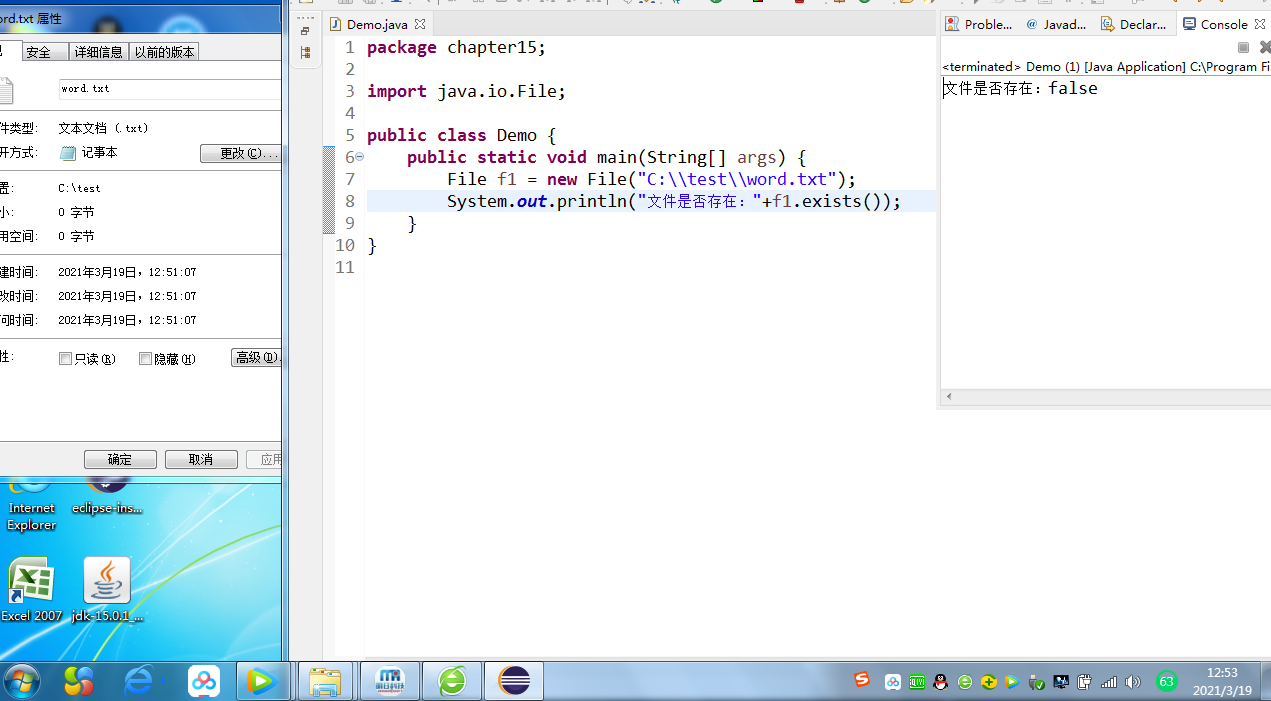The width and height of the screenshot is (1271, 701).
Task: Click safely remove hardware tray icon
Action: [x=1037, y=682]
